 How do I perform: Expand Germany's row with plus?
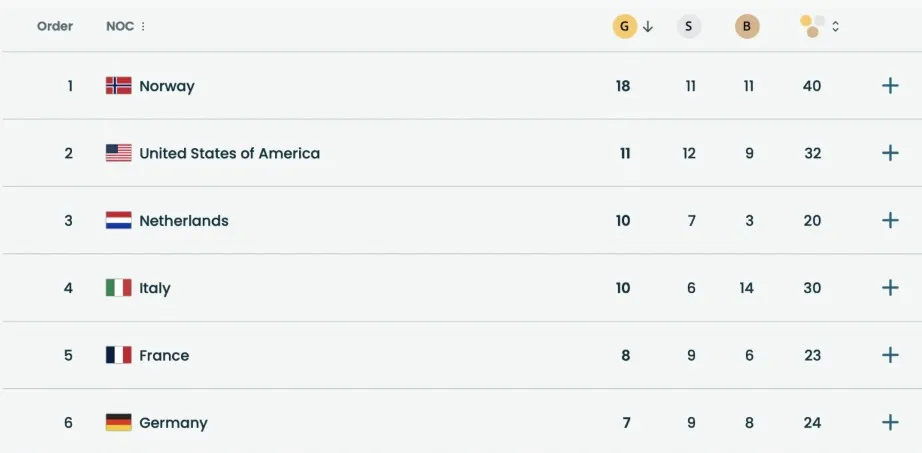tap(890, 423)
